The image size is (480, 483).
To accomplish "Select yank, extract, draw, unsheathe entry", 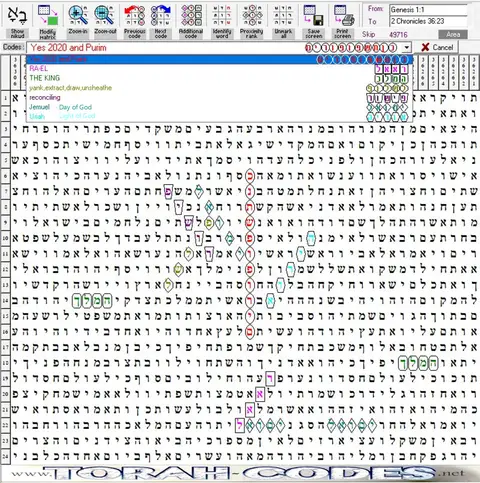I will pyautogui.click(x=220, y=88).
